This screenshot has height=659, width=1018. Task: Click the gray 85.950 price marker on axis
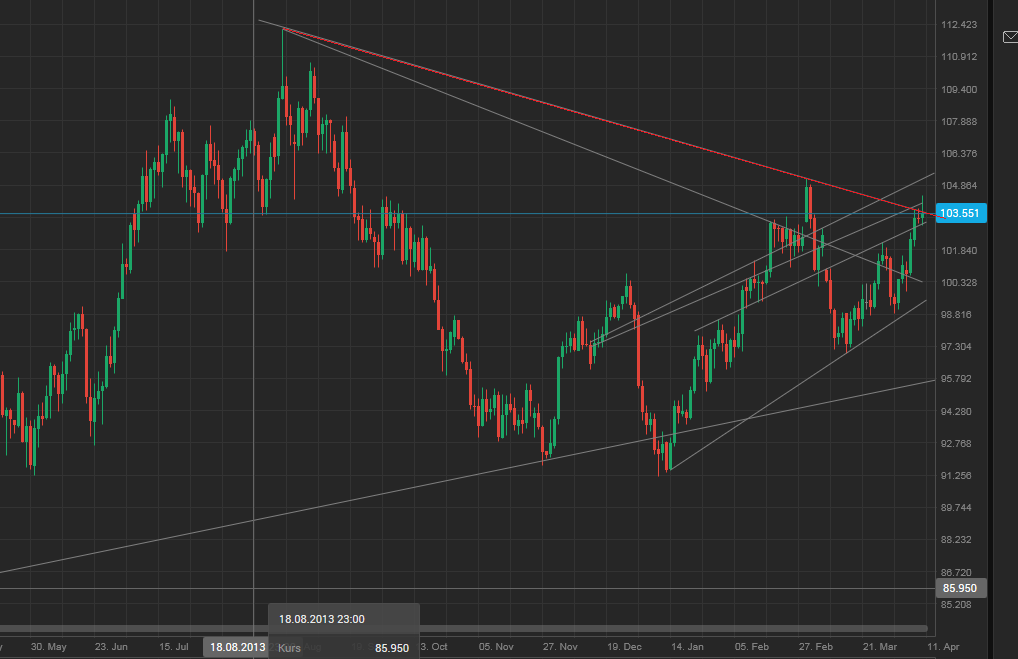point(959,588)
